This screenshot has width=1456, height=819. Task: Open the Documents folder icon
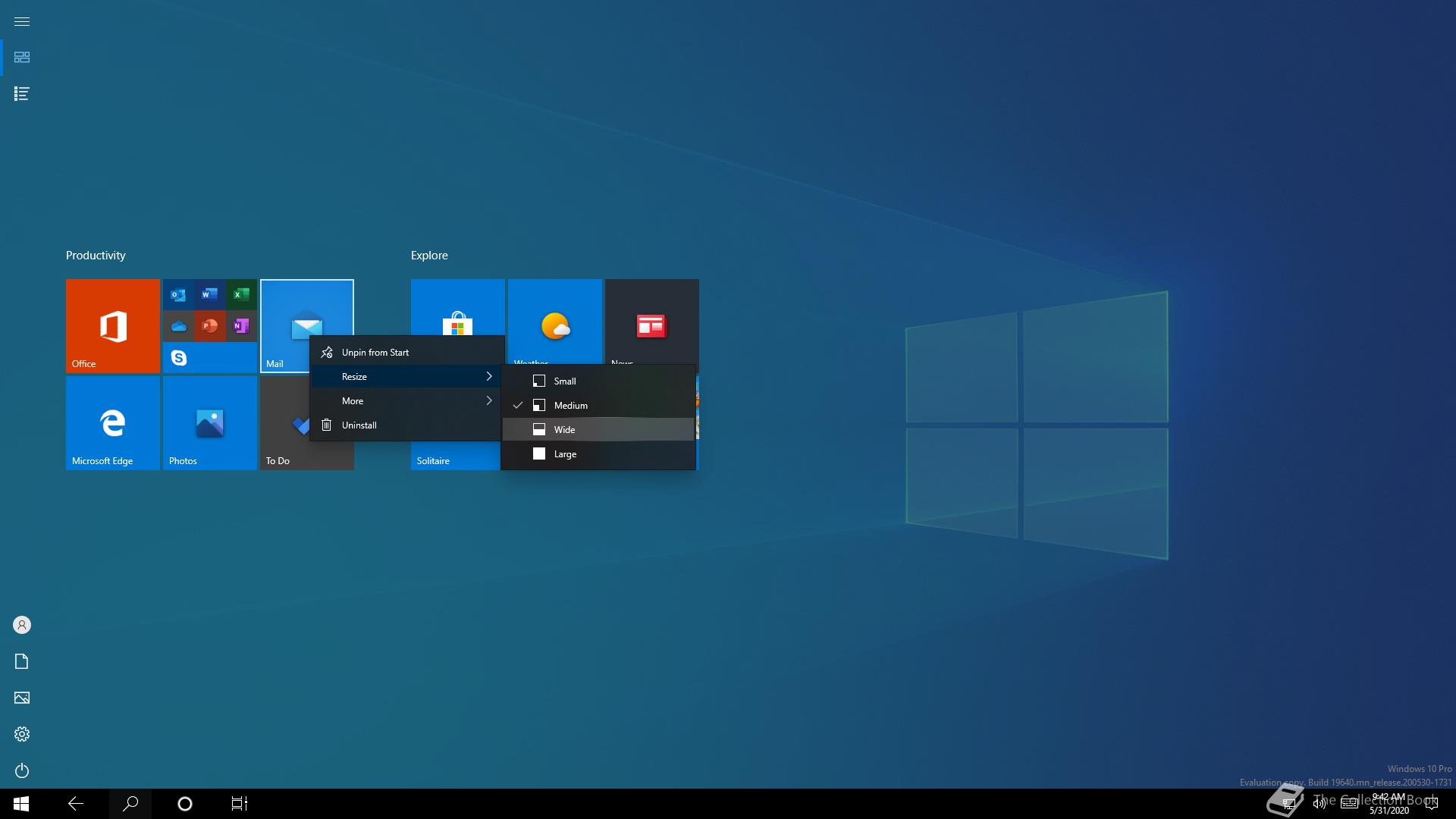[x=22, y=661]
